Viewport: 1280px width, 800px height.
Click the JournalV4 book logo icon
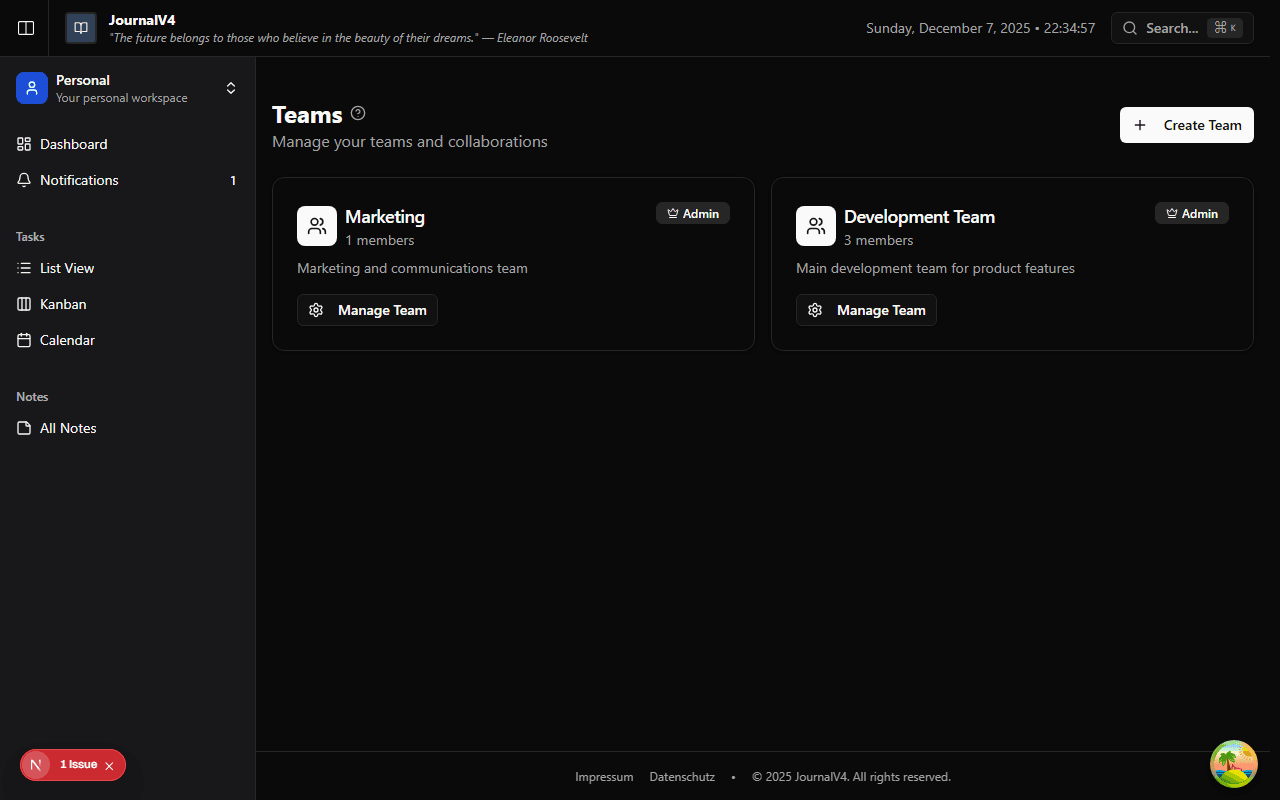click(80, 28)
